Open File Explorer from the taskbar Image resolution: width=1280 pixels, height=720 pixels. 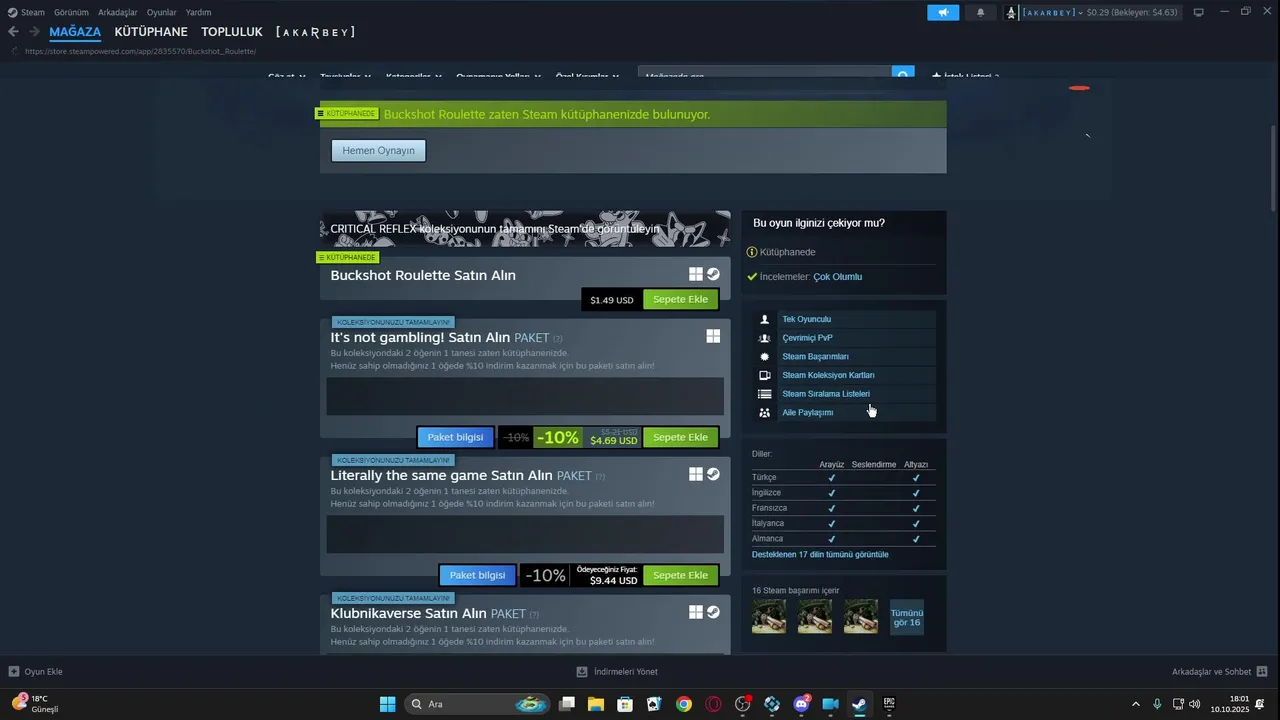point(596,704)
